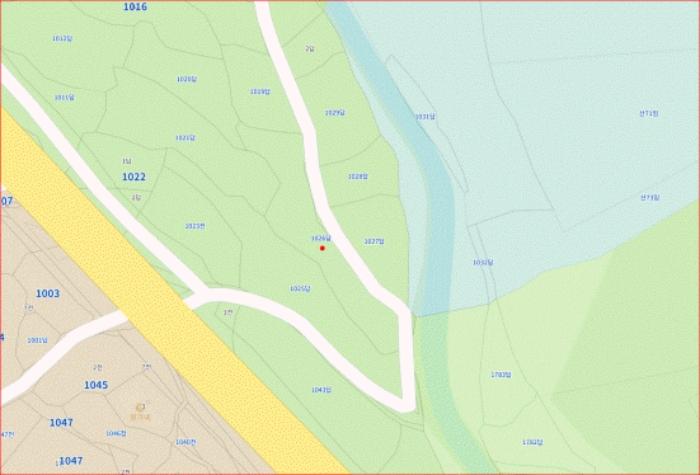Click parcel label 1019답
This screenshot has height=475, width=700.
[x=260, y=92]
